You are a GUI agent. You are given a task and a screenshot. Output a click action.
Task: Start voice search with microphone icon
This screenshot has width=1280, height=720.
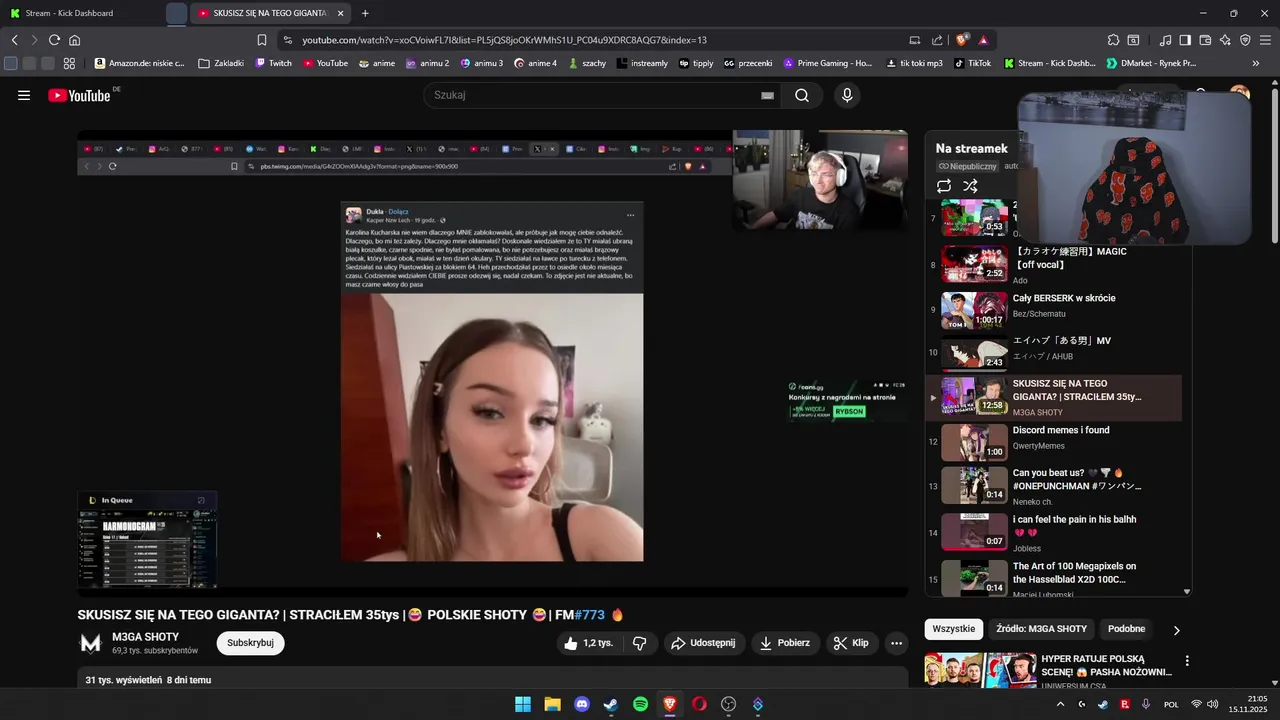click(847, 95)
